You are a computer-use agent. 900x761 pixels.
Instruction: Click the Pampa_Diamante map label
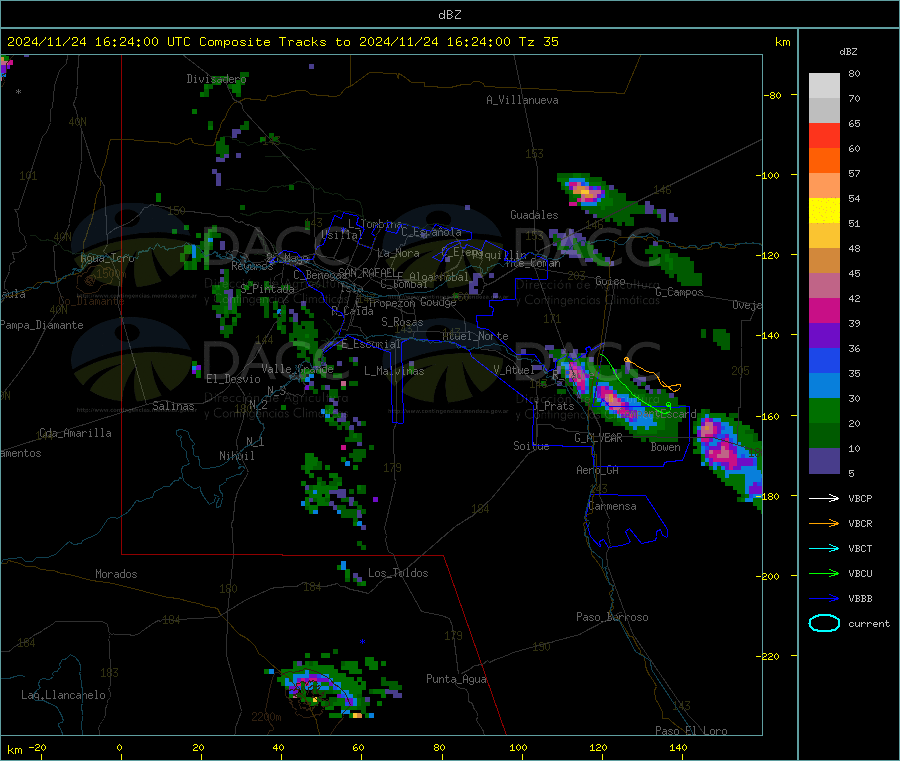42,325
